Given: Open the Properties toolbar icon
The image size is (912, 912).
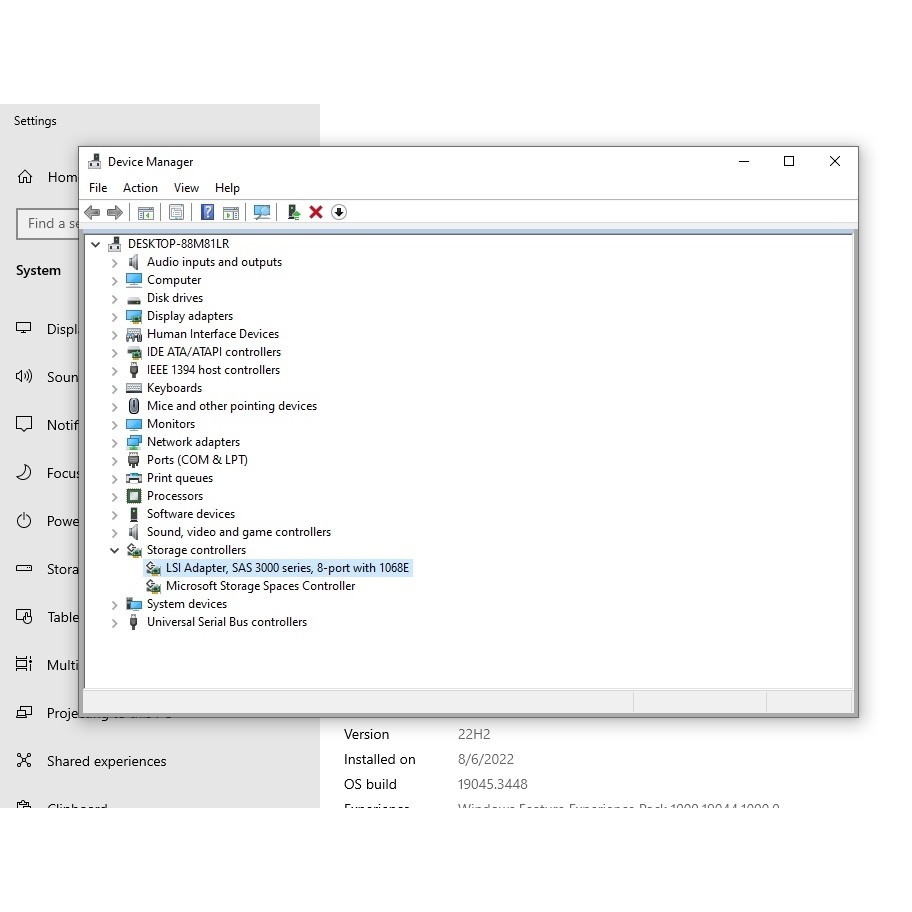Looking at the screenshot, I should 176,212.
